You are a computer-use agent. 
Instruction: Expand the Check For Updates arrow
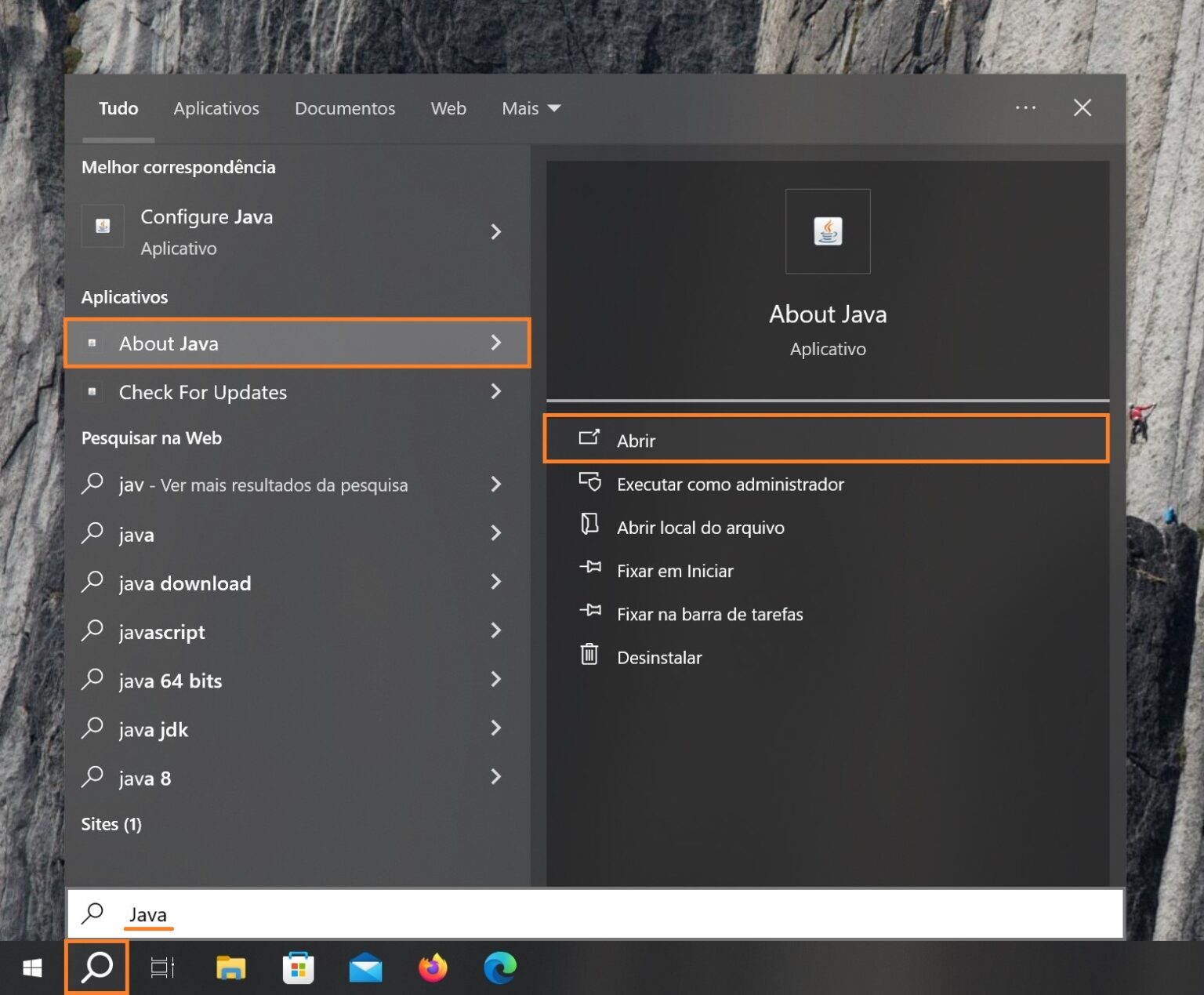coord(495,391)
